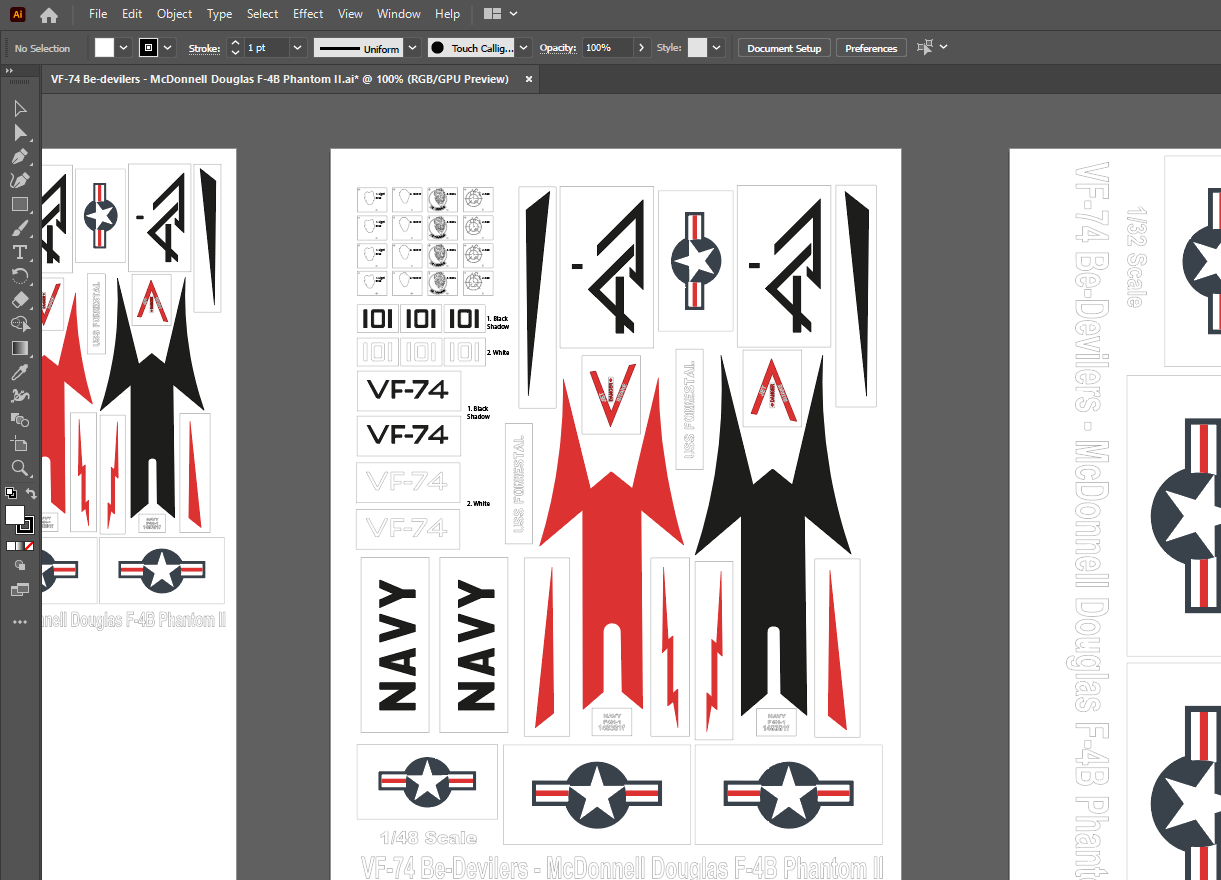Pick the Type tool
1221x880 pixels.
[x=19, y=252]
